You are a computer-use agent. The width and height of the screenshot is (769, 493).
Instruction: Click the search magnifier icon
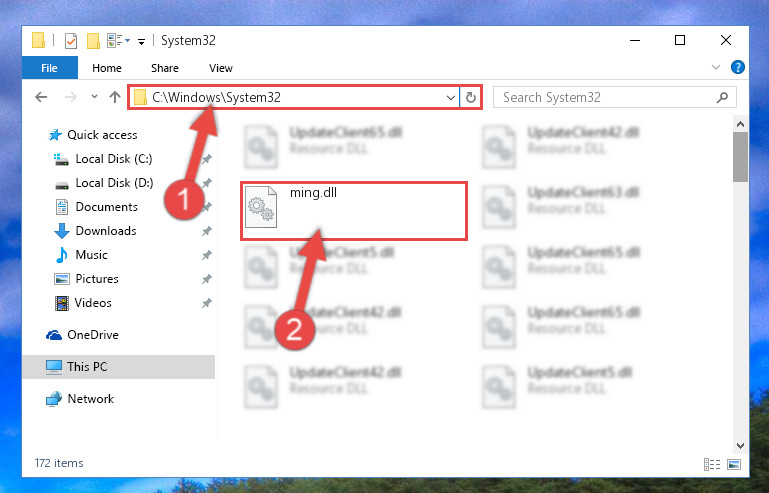[x=722, y=98]
